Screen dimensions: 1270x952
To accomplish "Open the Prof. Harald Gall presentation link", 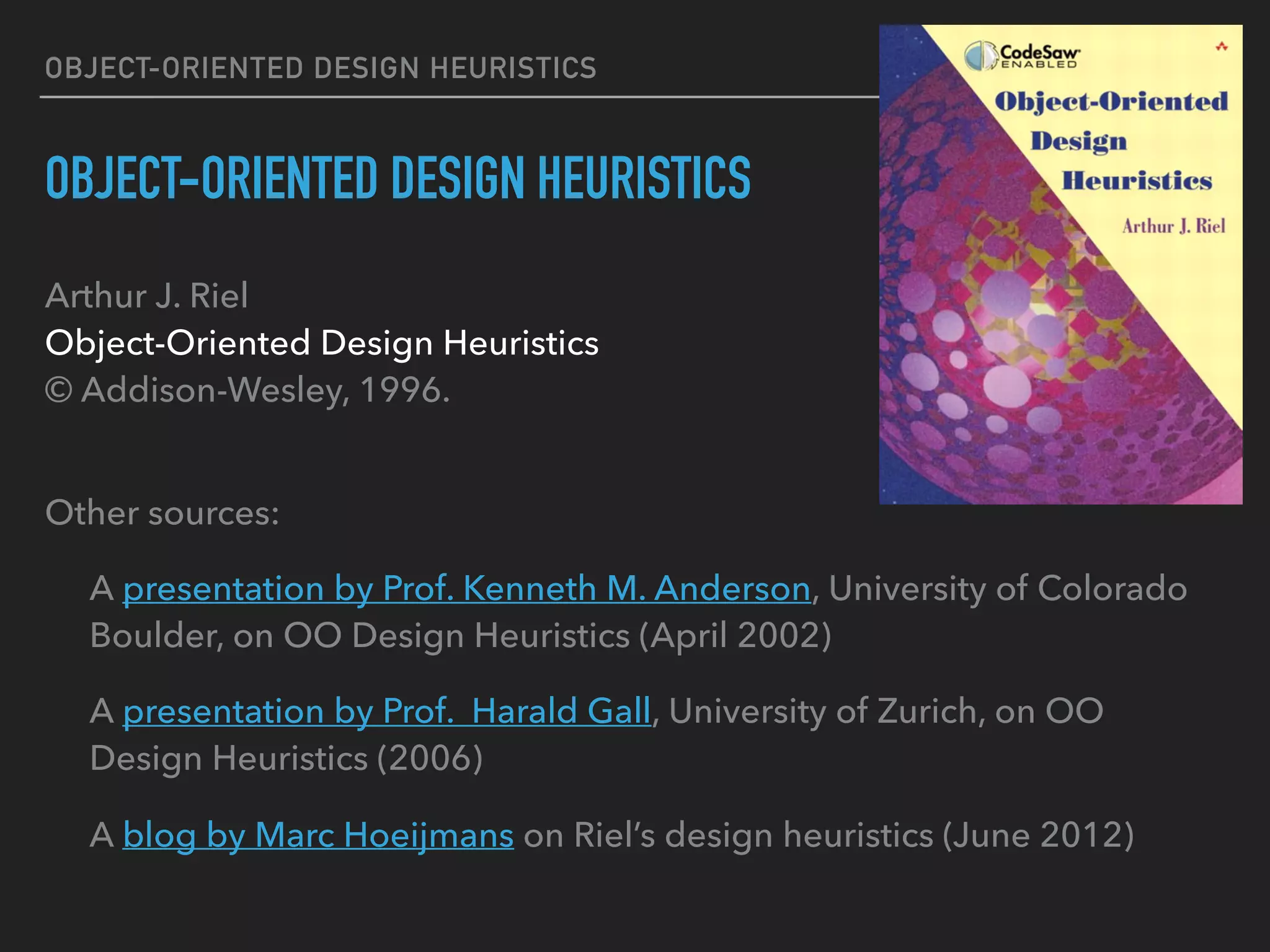I will [x=387, y=710].
